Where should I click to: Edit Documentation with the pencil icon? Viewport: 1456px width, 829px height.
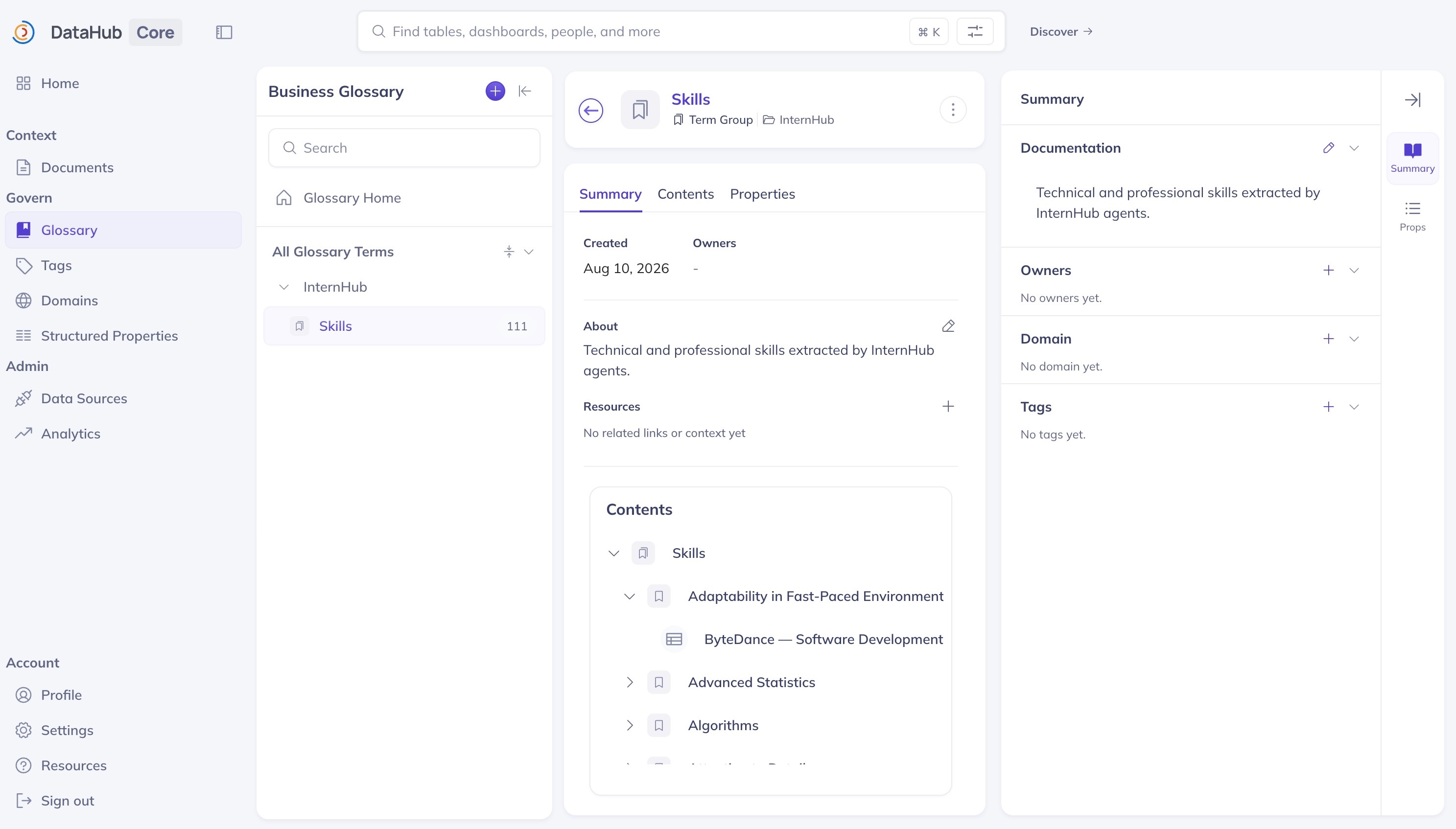[1328, 148]
